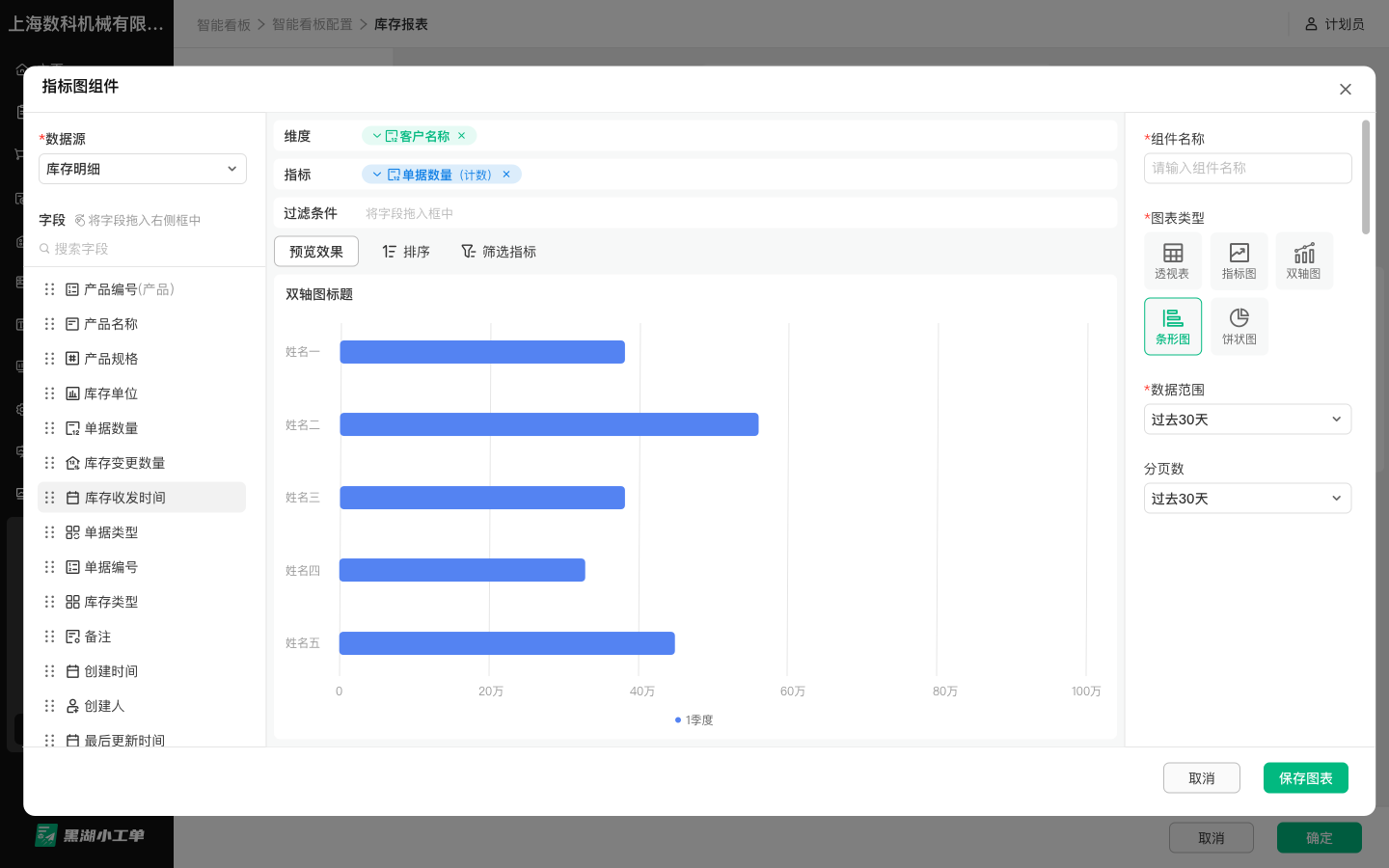Open the 排序 sorting option
Screen dimensions: 1389x868
point(406,251)
